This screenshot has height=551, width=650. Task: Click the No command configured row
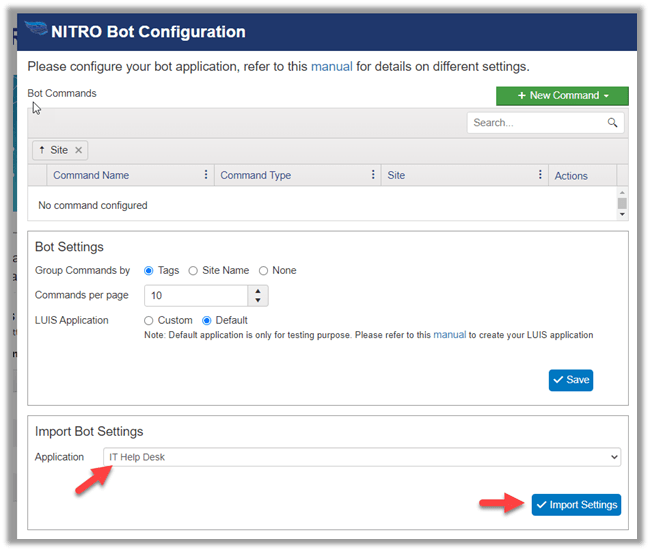[x=323, y=205]
